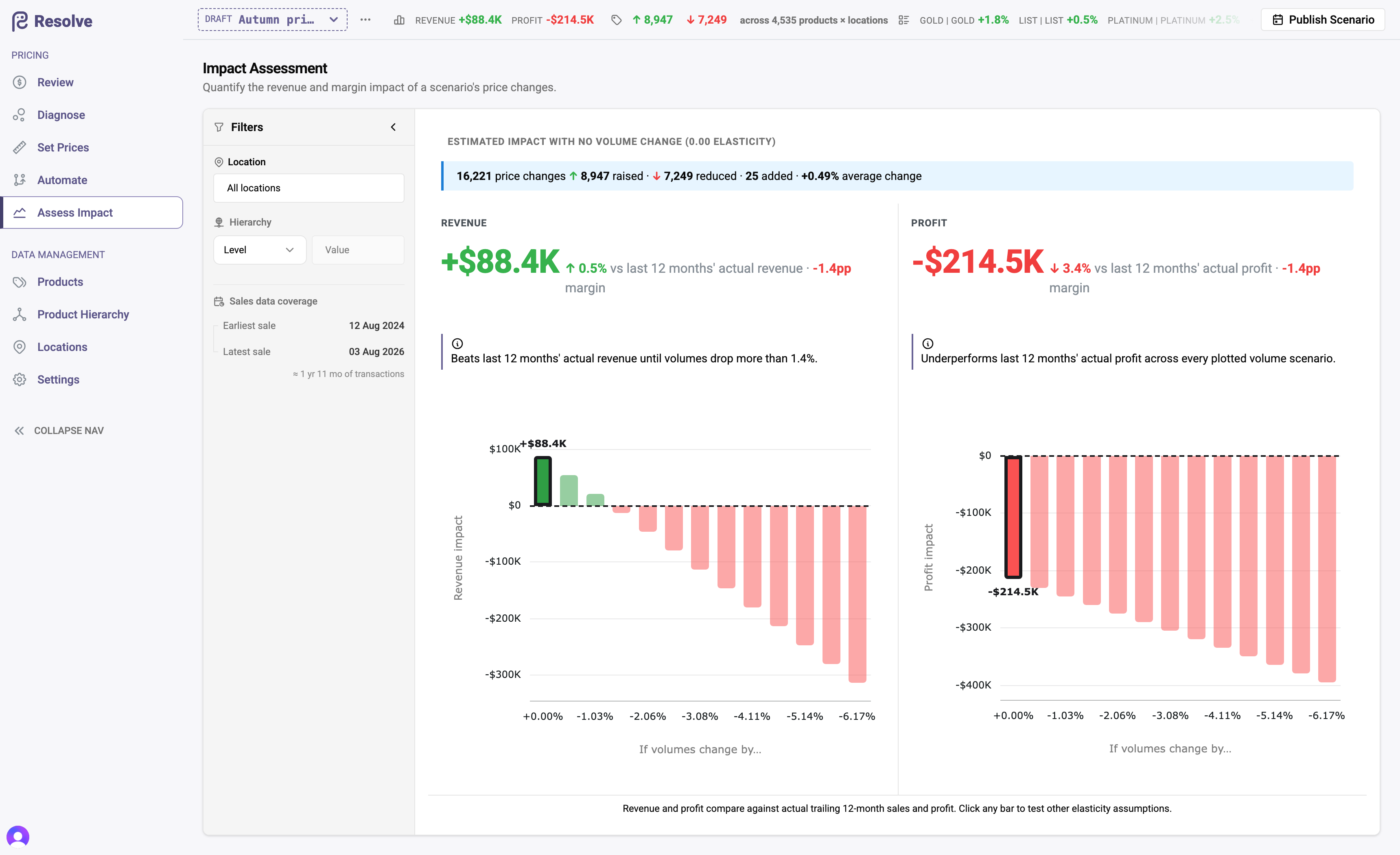Click the Resolve logo icon

click(20, 21)
